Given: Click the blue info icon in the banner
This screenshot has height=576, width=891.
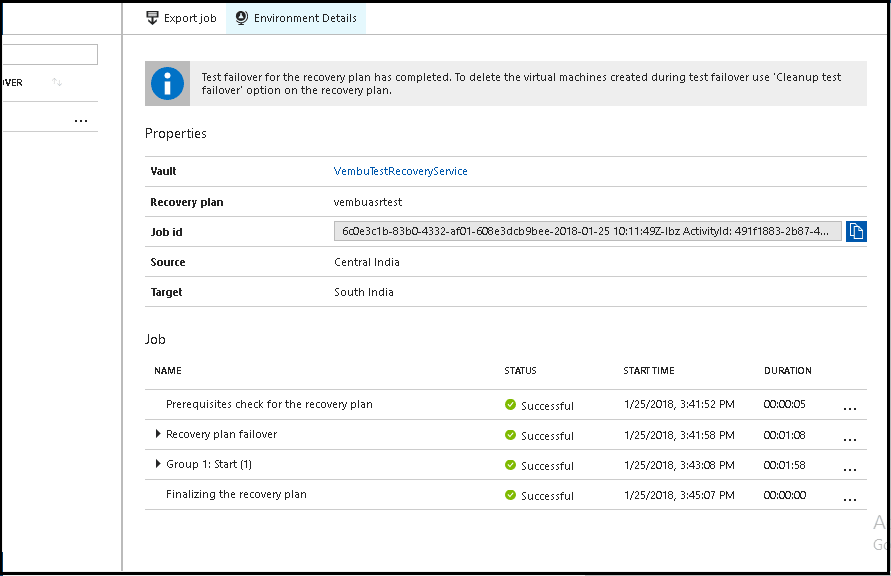Looking at the screenshot, I should coord(167,84).
